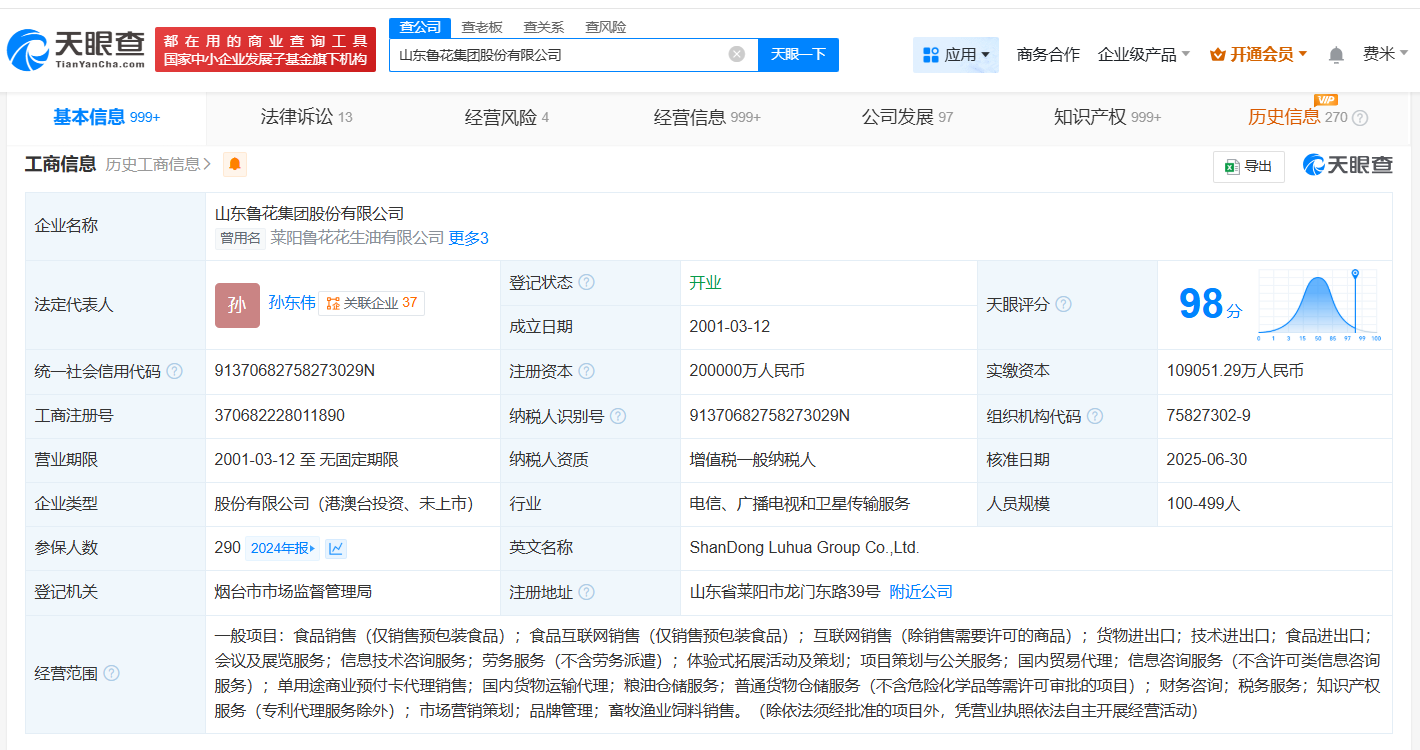1420x750 pixels.
Task: Click the help icon beside 天眼评分
Action: click(x=1063, y=304)
